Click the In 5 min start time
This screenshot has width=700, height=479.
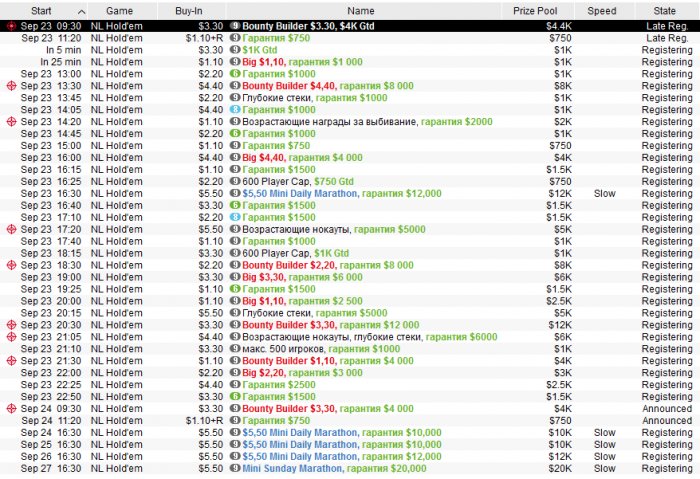(x=63, y=50)
